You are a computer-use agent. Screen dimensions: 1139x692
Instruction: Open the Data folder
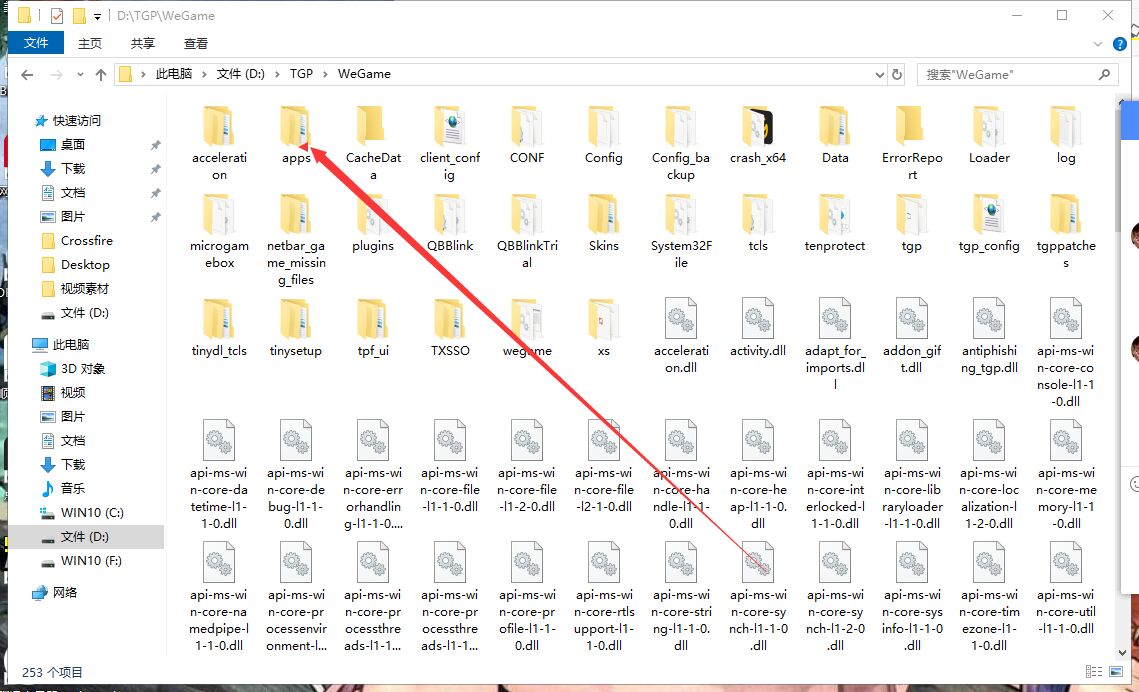pos(835,136)
